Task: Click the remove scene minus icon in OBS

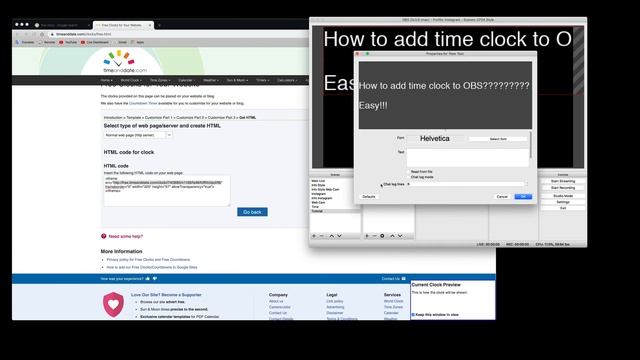Action: pos(322,236)
